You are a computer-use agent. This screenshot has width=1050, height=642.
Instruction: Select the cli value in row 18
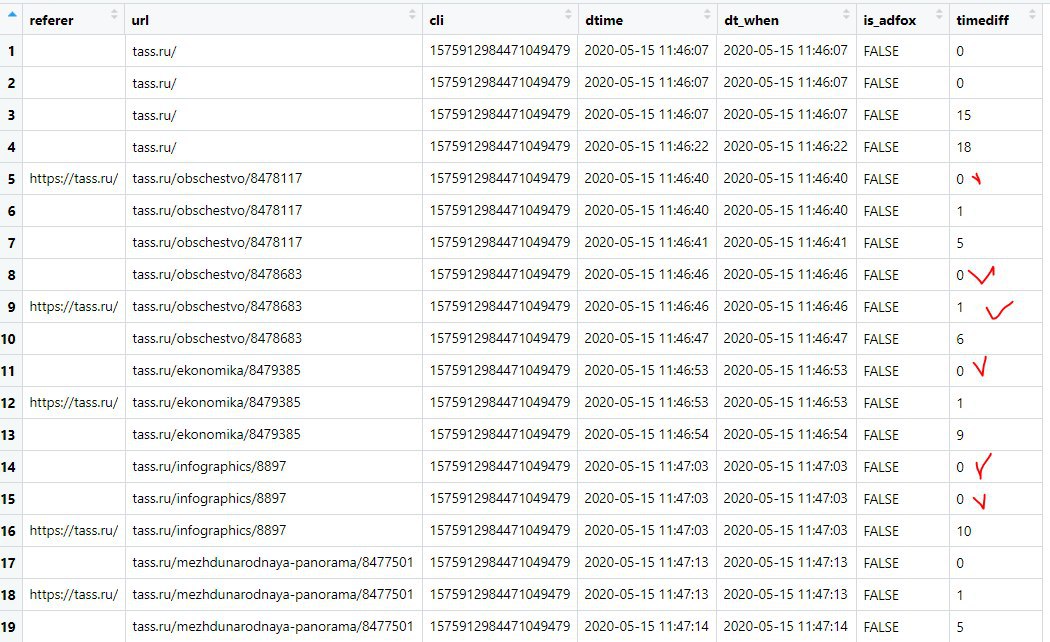[x=500, y=595]
